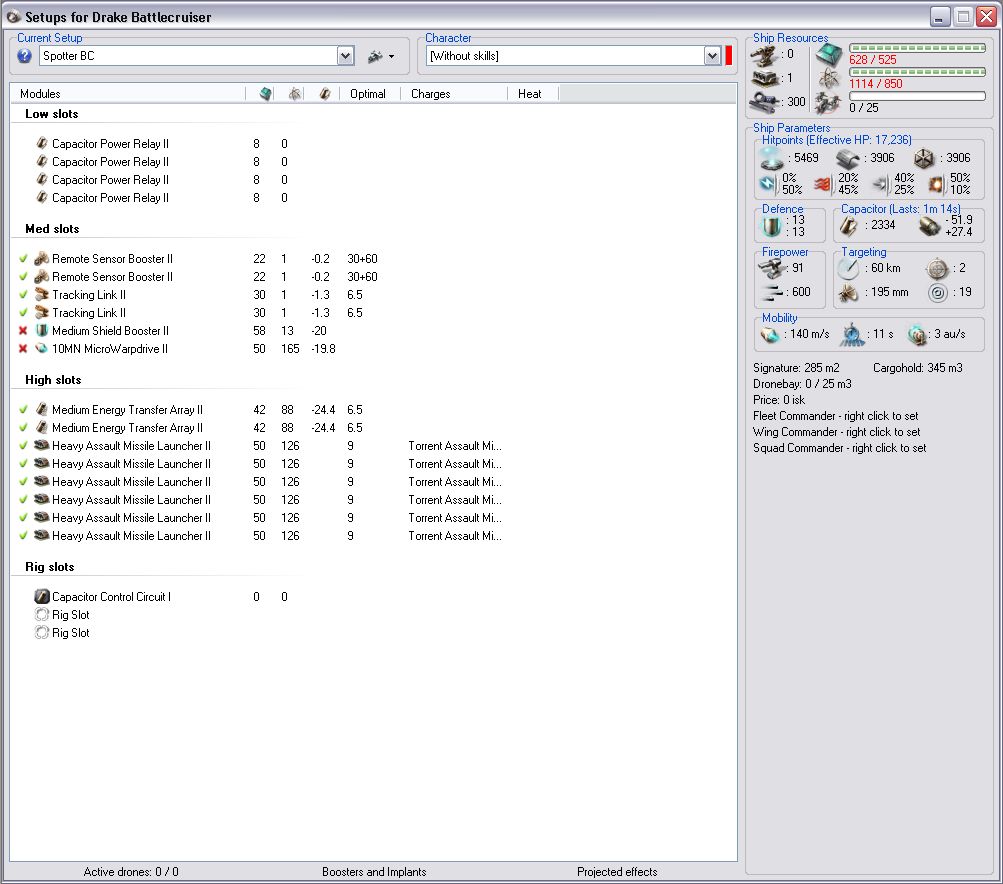Viewport: 1003px width, 884px height.
Task: Toggle the checkmark of the second Remote Sensor Booster II
Action: [23, 276]
